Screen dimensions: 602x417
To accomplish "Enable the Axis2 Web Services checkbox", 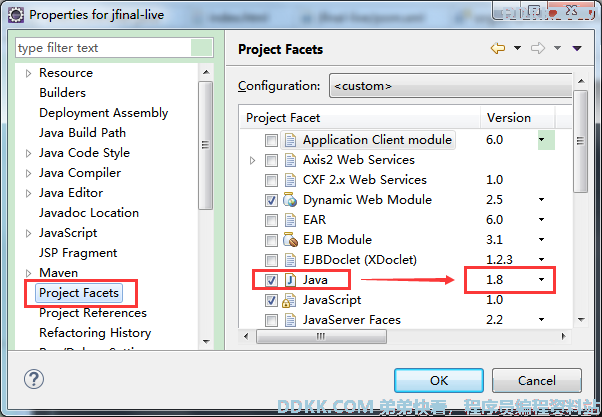I will [271, 160].
